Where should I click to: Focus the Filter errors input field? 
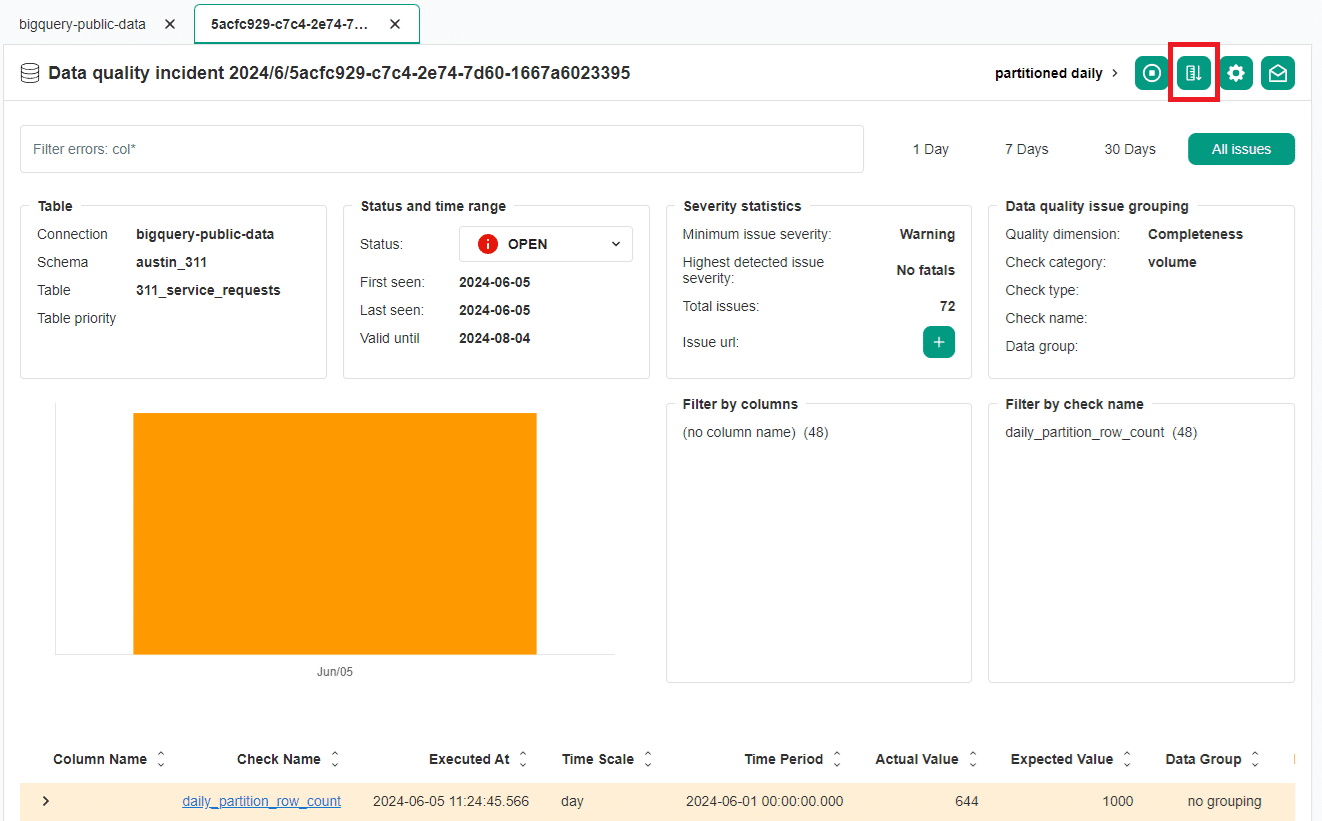tap(442, 149)
